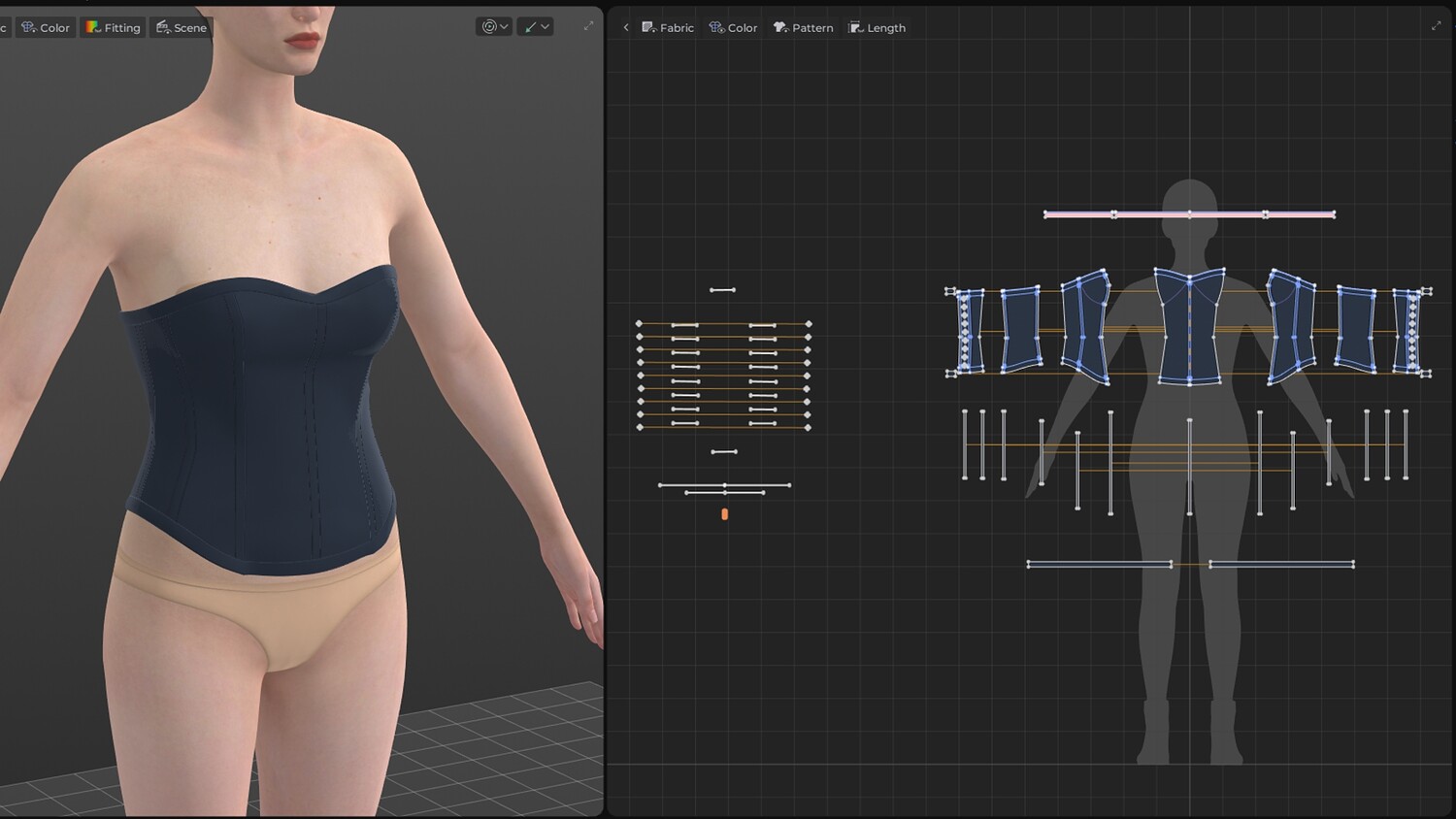Switch to the Pattern tab

(x=804, y=27)
